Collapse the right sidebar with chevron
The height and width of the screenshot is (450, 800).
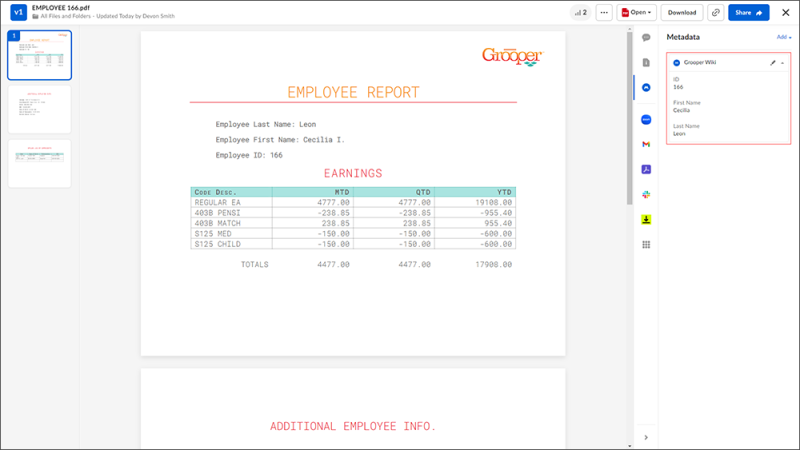(x=646, y=437)
